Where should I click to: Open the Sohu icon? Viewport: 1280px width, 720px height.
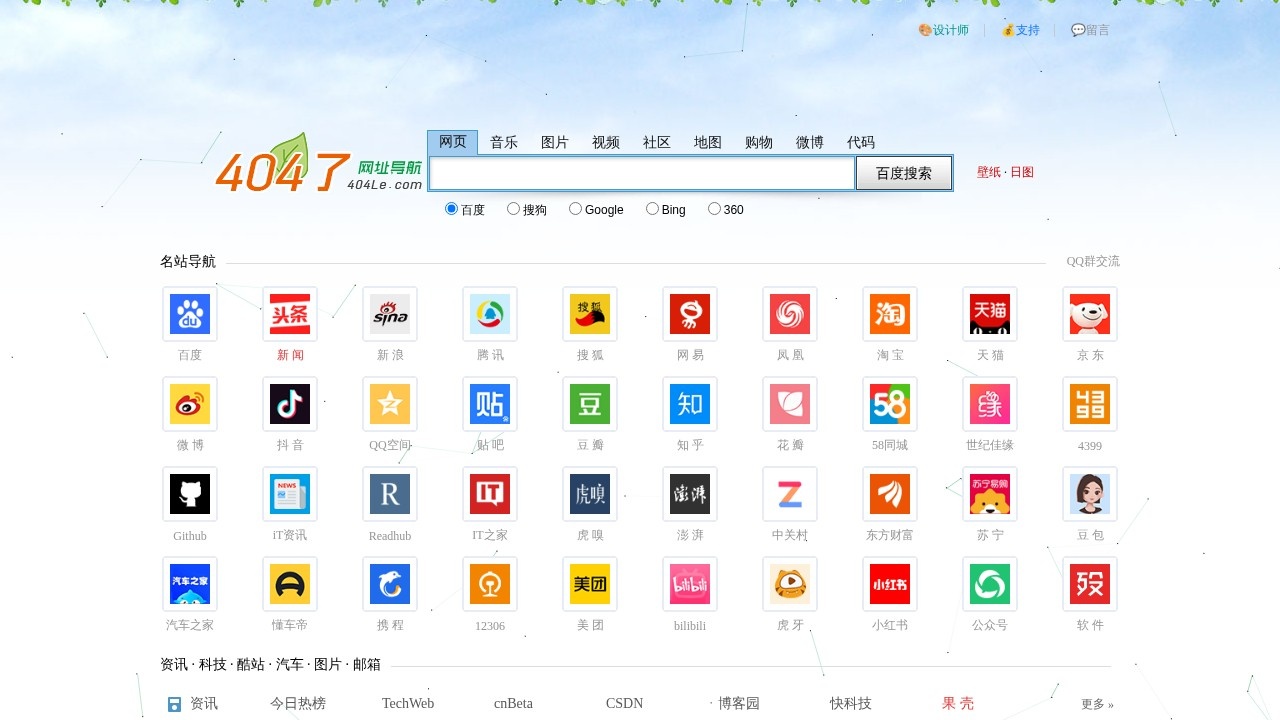(590, 314)
